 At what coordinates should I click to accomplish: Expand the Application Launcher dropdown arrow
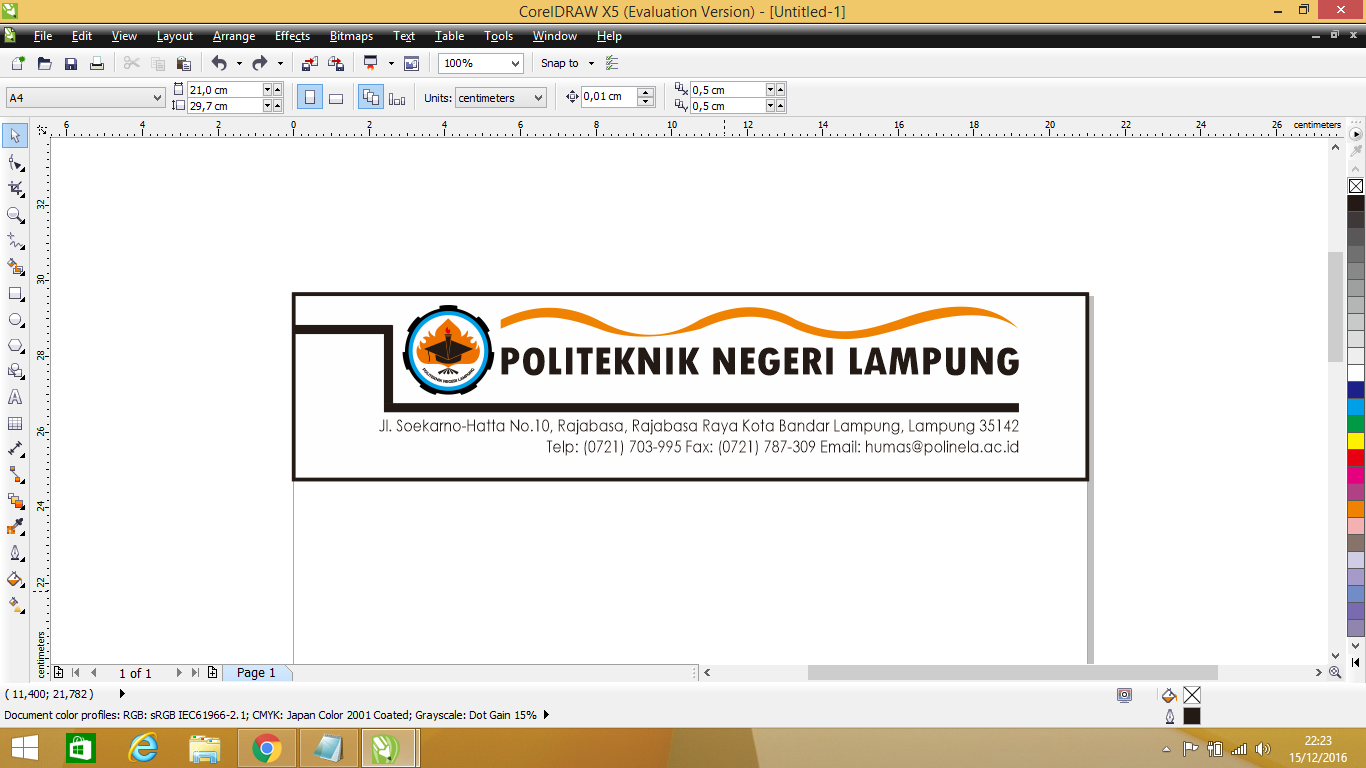tap(391, 63)
